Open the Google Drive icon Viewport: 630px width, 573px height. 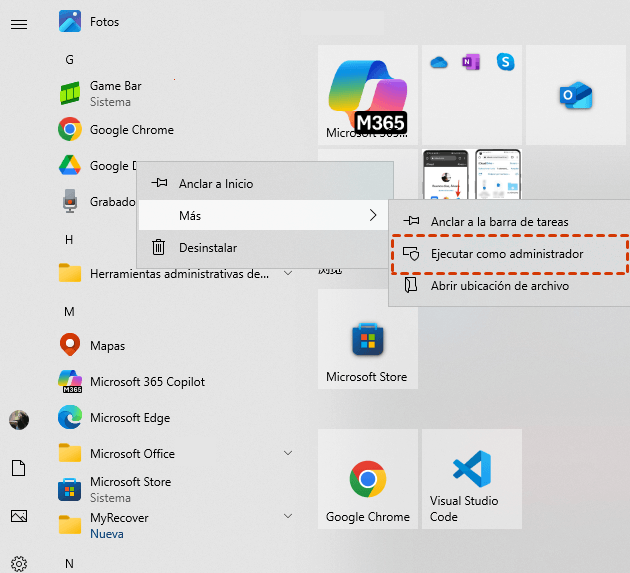click(70, 165)
